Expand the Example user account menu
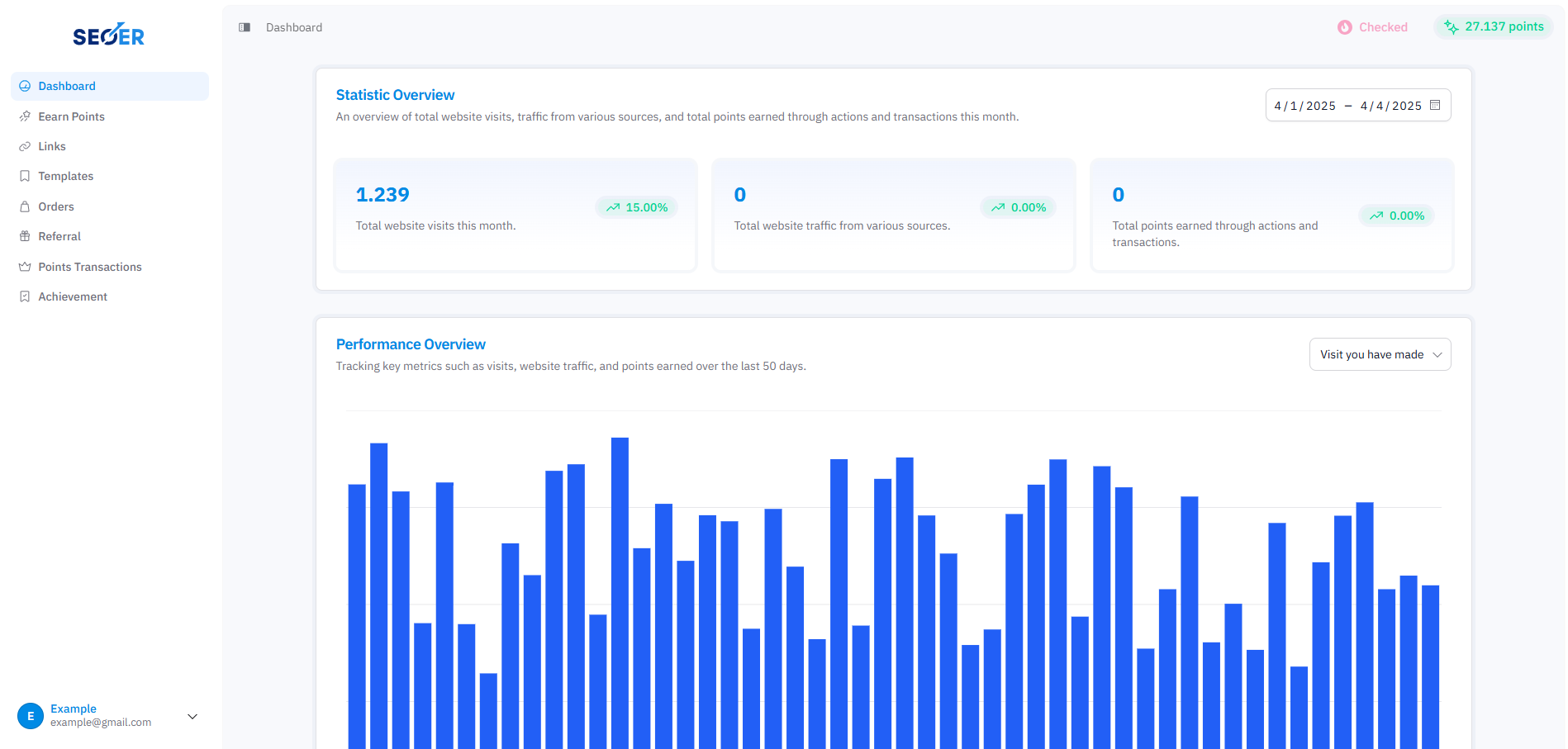This screenshot has height=749, width=1568. click(192, 716)
